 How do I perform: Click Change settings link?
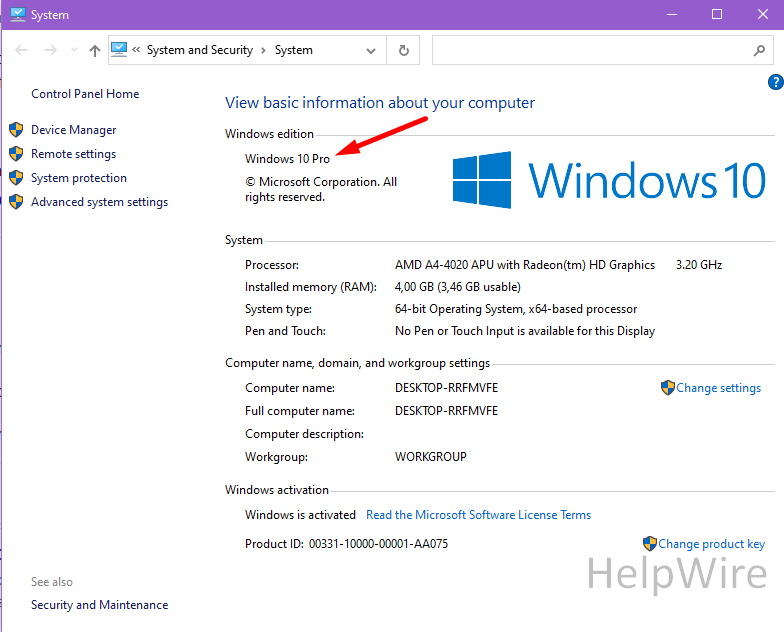click(718, 388)
